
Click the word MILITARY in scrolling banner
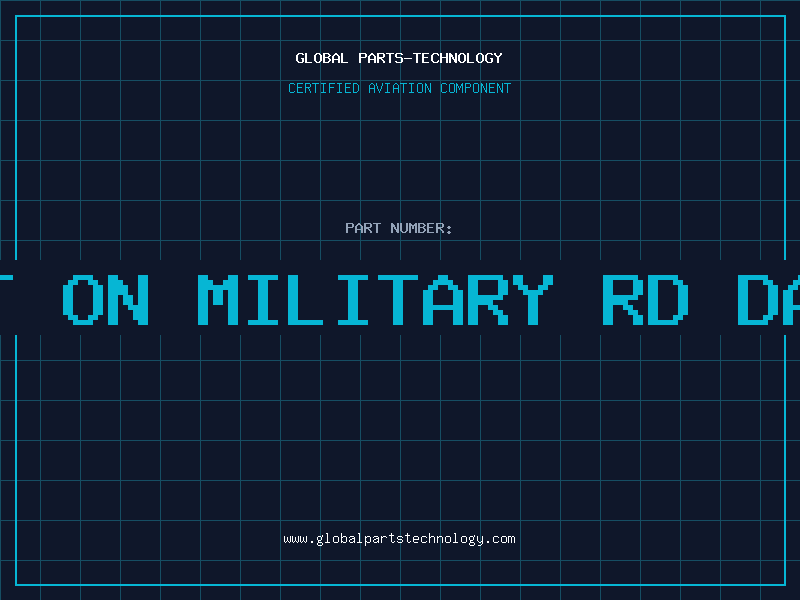click(x=376, y=300)
